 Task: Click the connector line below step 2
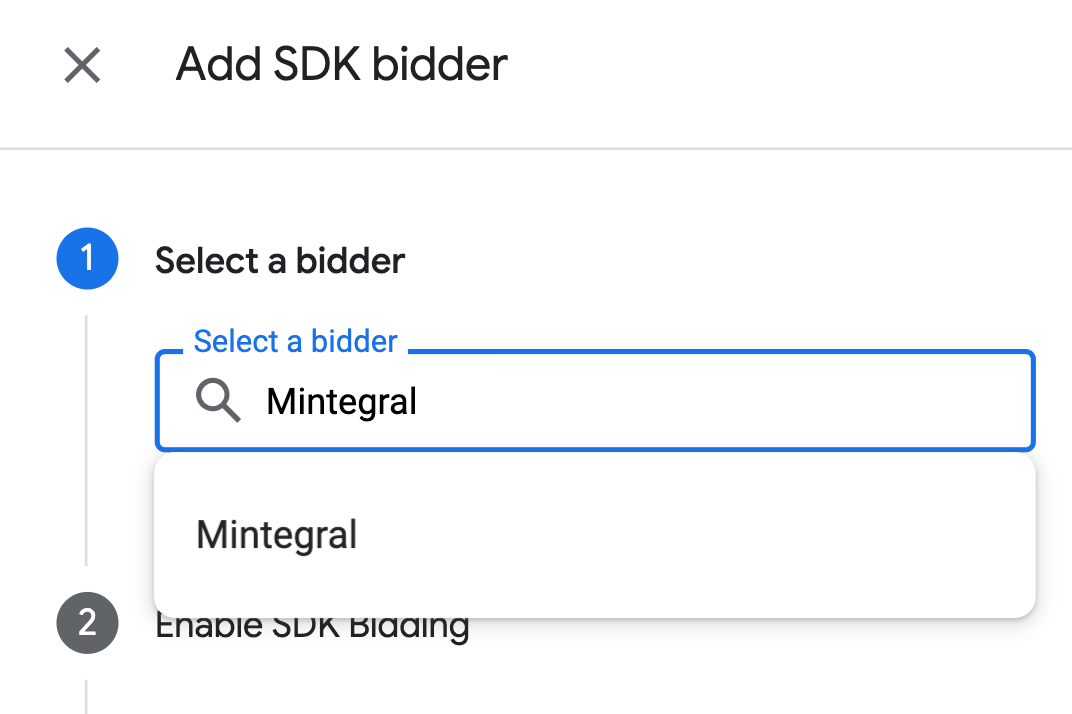pos(87,696)
